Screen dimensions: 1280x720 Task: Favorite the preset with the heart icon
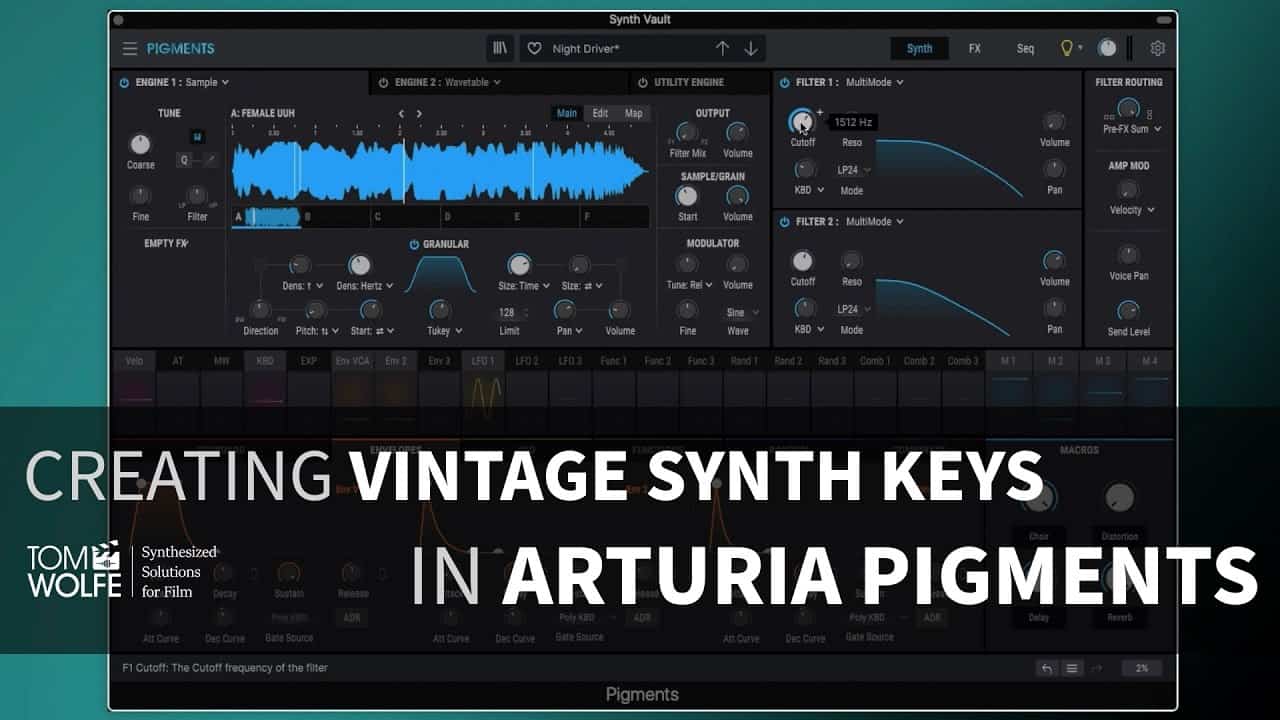534,48
